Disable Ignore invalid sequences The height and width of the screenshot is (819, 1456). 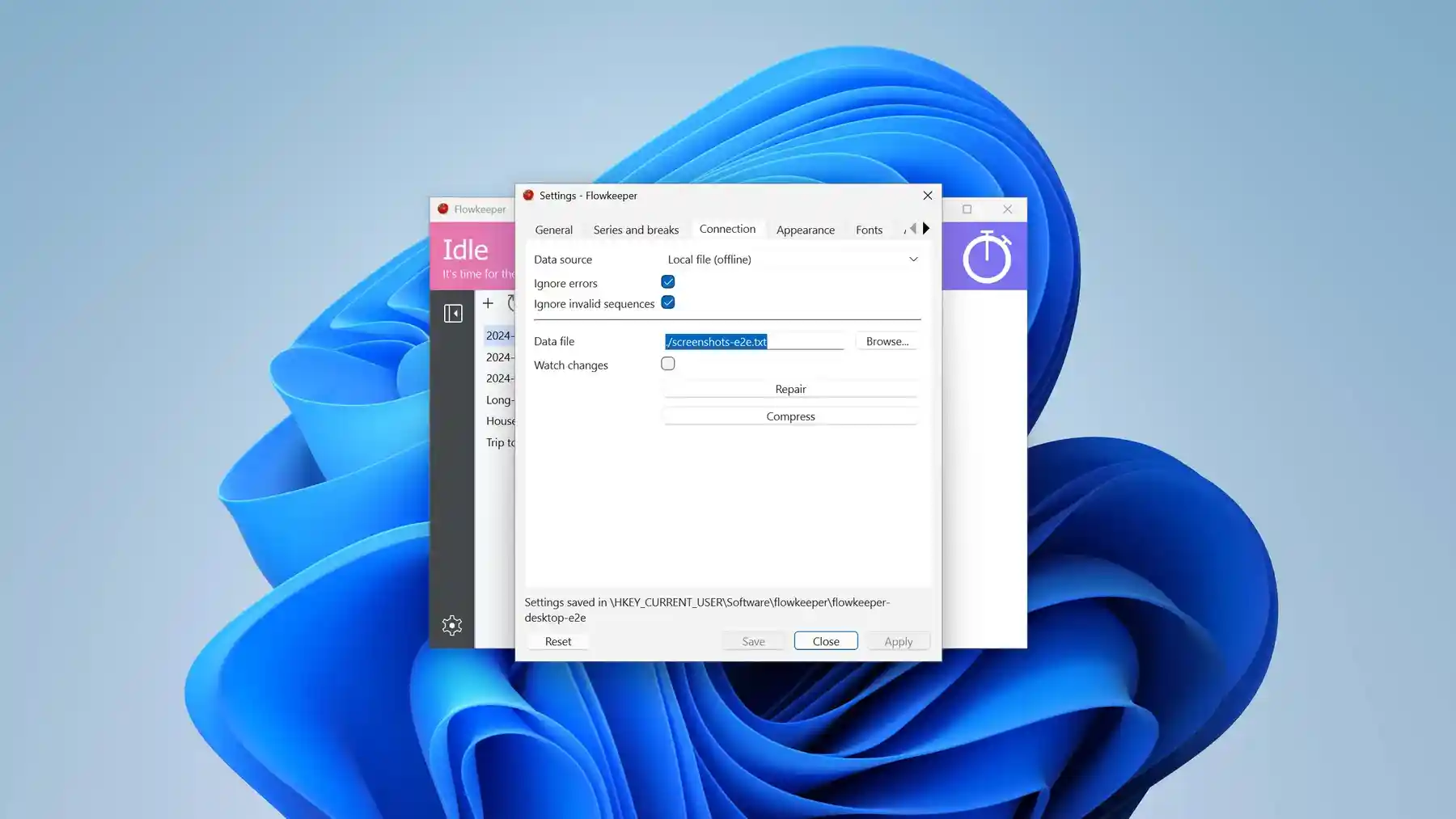click(x=667, y=302)
